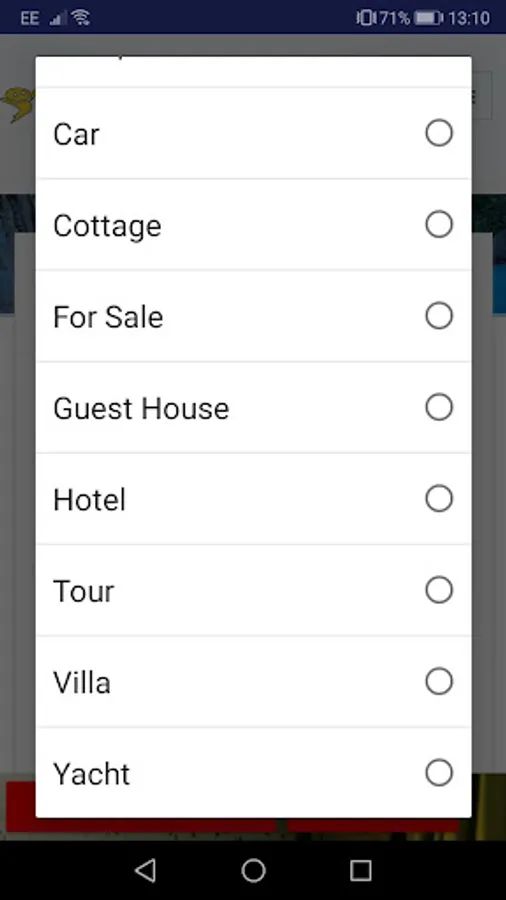
Task: Open recent apps with the square icon
Action: click(x=360, y=870)
